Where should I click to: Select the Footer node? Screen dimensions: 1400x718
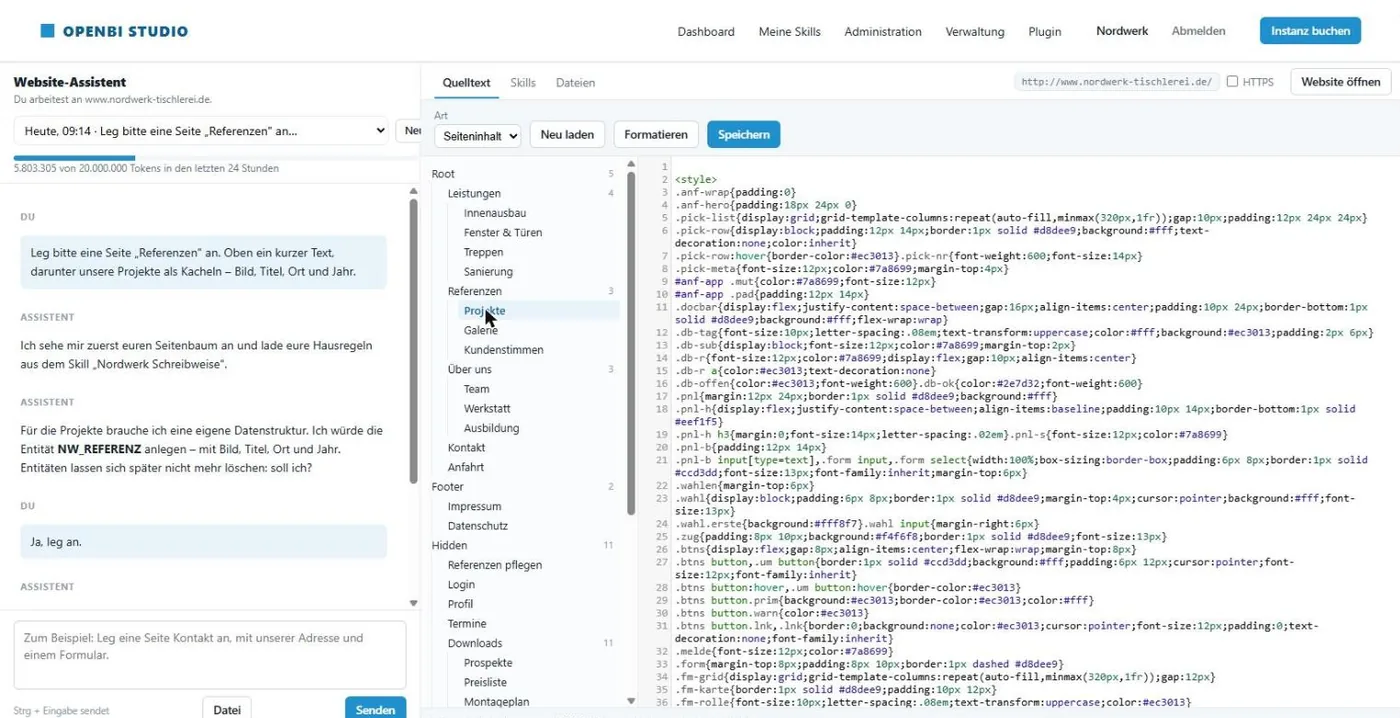[x=448, y=487]
